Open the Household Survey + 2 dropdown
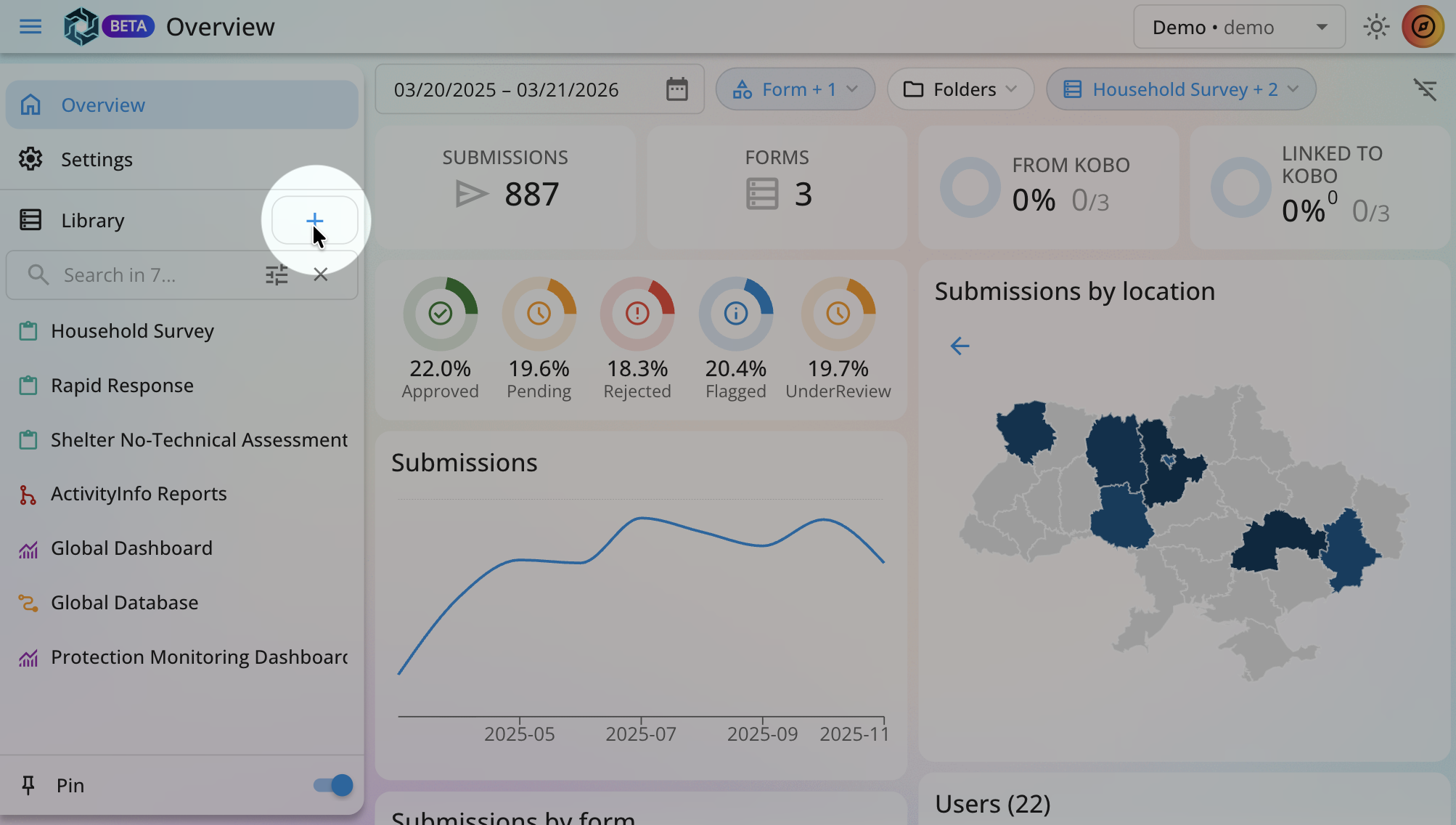Screen dimensions: 1456x825 coord(1180,89)
